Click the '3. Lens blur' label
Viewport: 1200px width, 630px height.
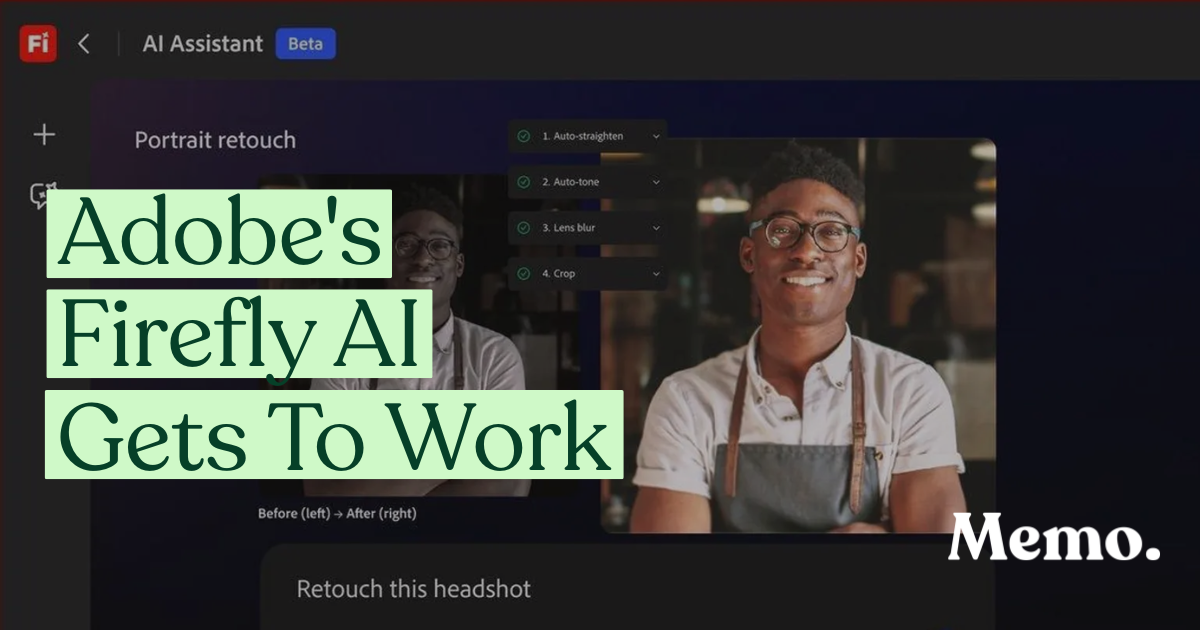[x=569, y=228]
